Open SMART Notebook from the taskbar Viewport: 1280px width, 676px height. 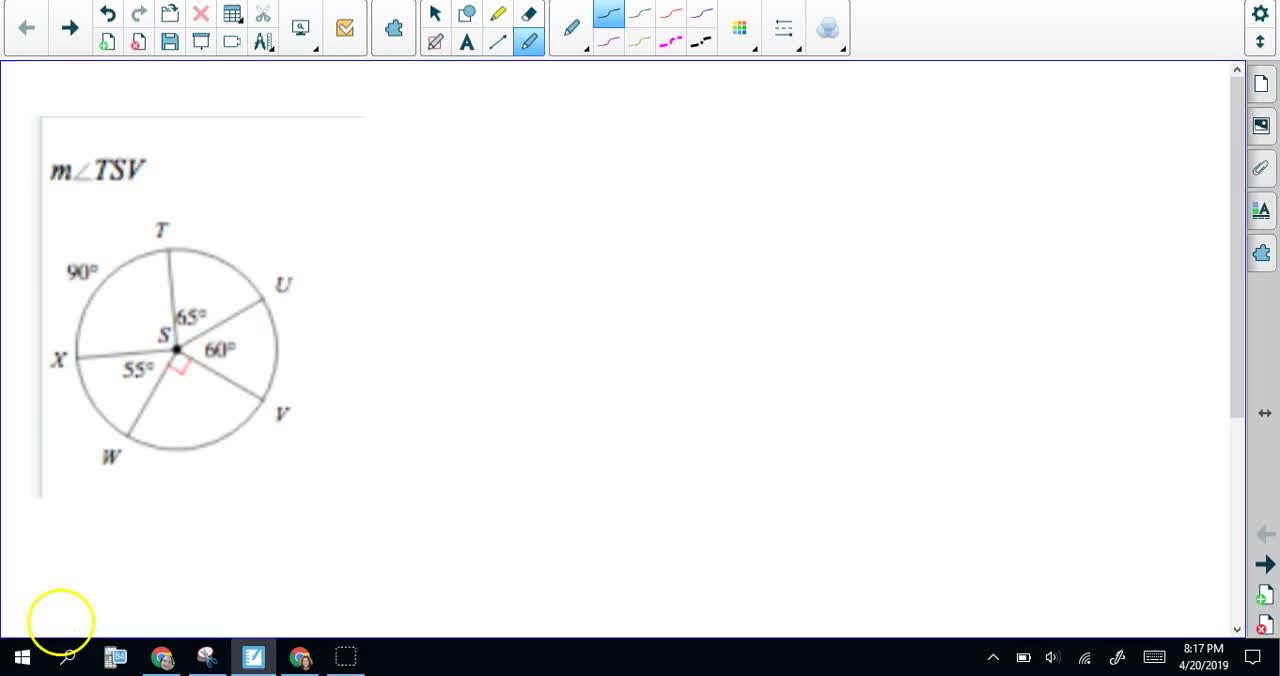tap(253, 657)
